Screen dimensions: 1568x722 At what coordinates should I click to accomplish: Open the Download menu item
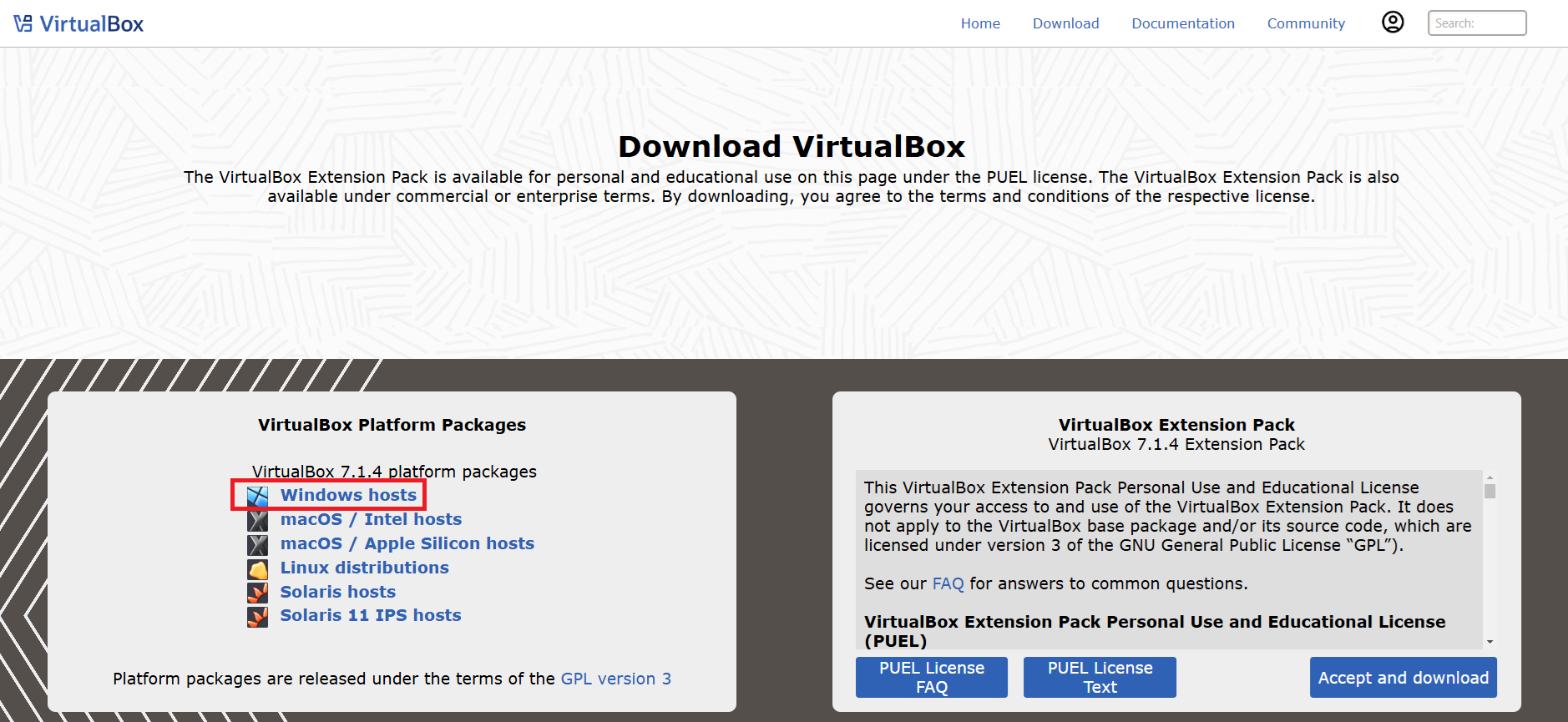pyautogui.click(x=1065, y=23)
